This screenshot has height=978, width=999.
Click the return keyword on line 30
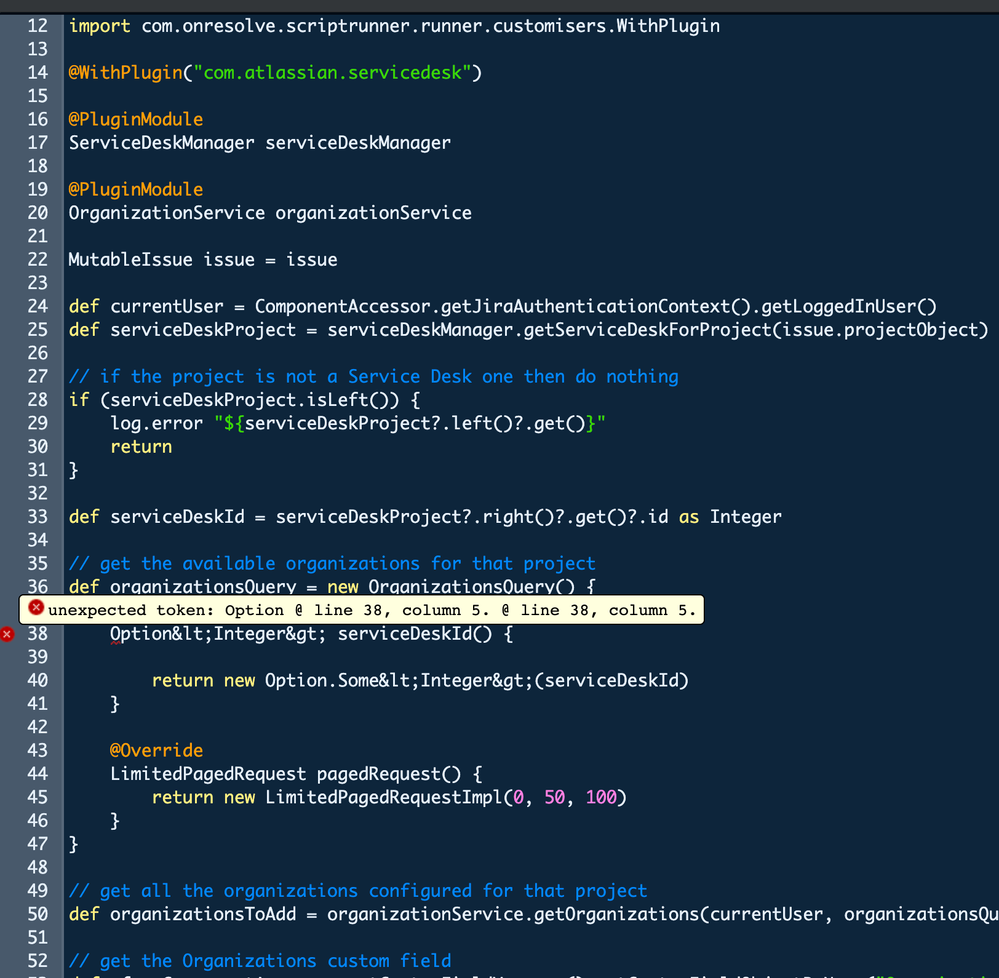(141, 447)
